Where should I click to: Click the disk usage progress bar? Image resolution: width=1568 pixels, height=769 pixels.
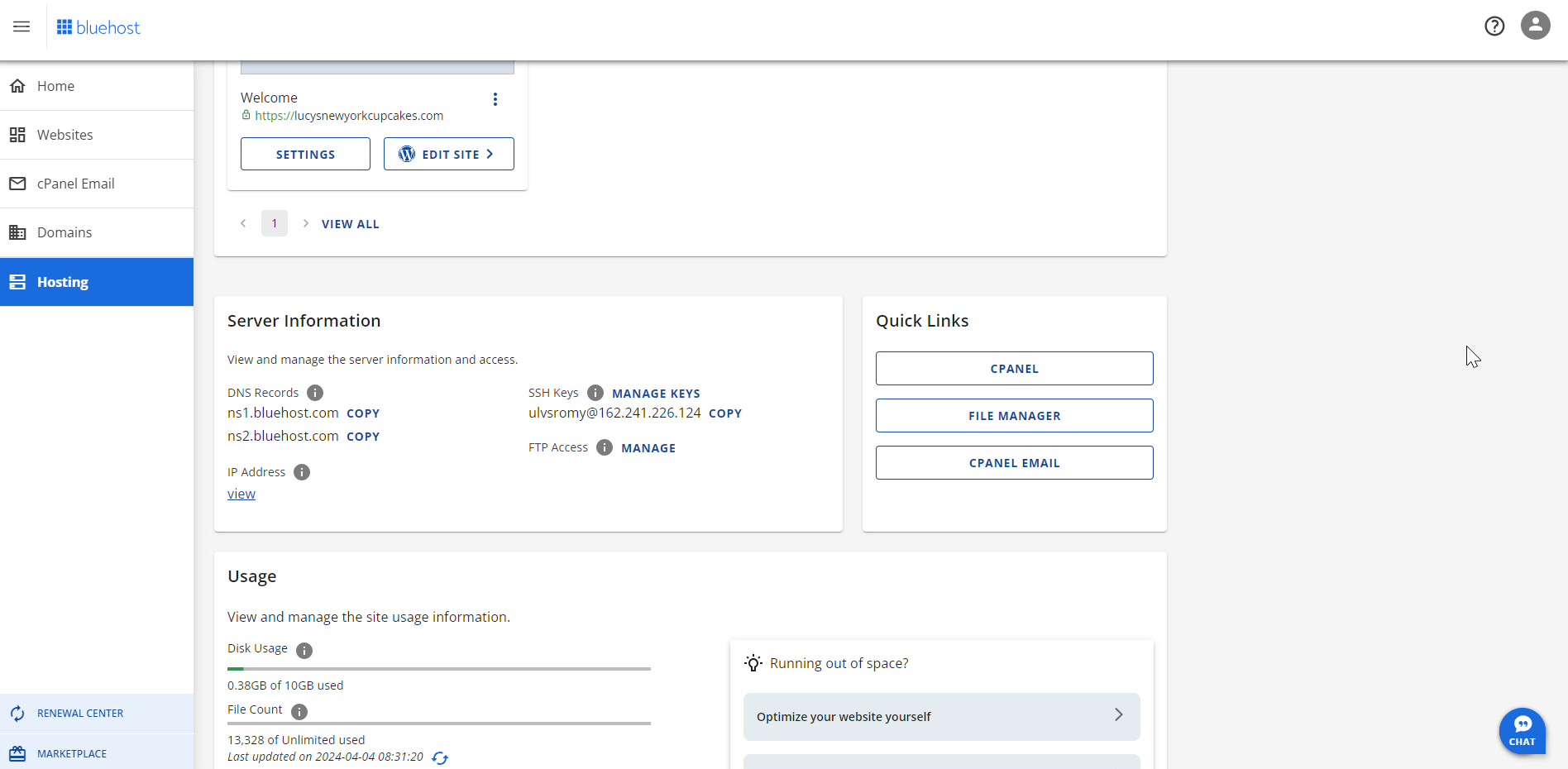[438, 669]
